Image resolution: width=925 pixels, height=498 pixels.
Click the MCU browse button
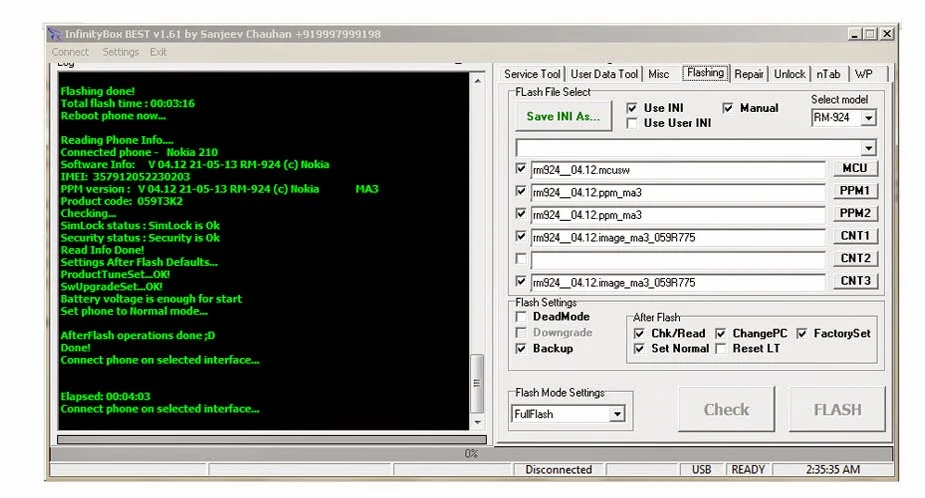(x=855, y=168)
